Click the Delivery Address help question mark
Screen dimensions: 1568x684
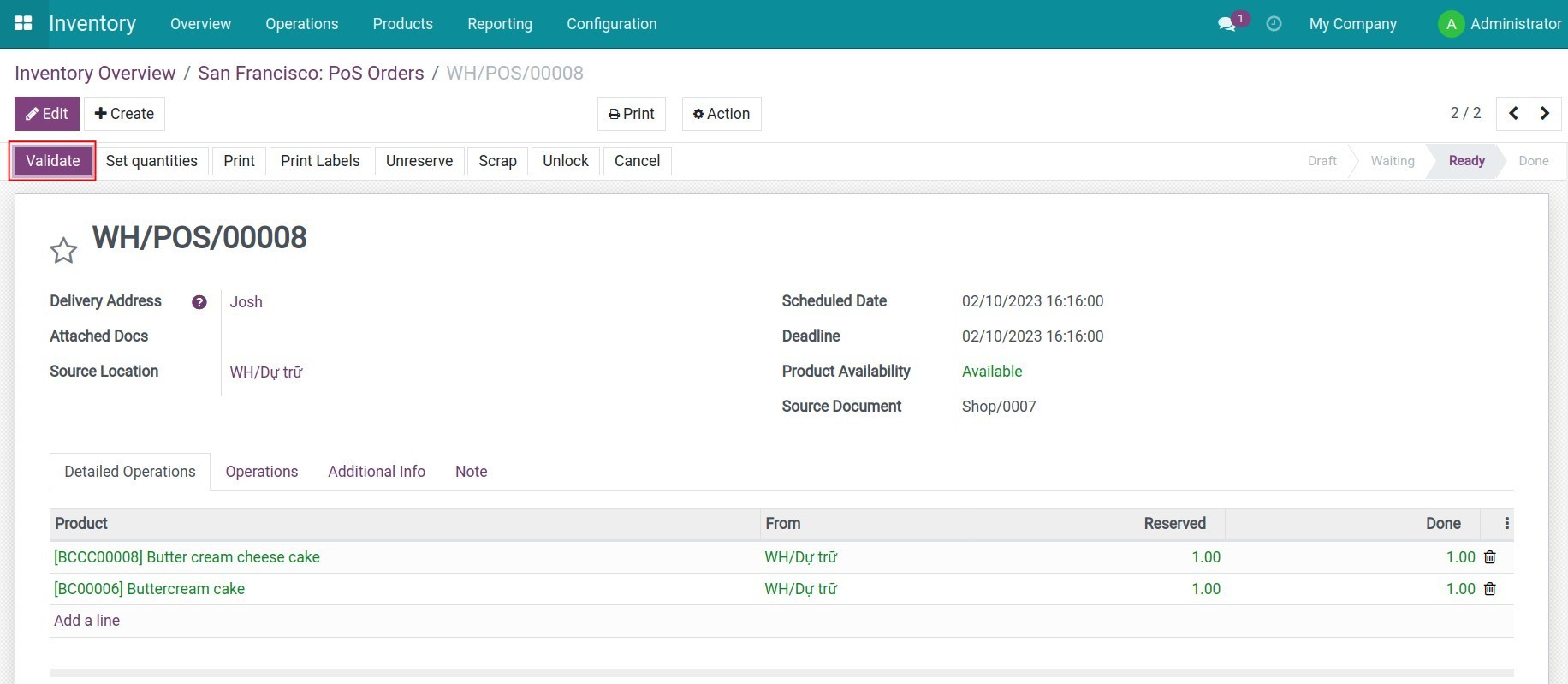[199, 302]
